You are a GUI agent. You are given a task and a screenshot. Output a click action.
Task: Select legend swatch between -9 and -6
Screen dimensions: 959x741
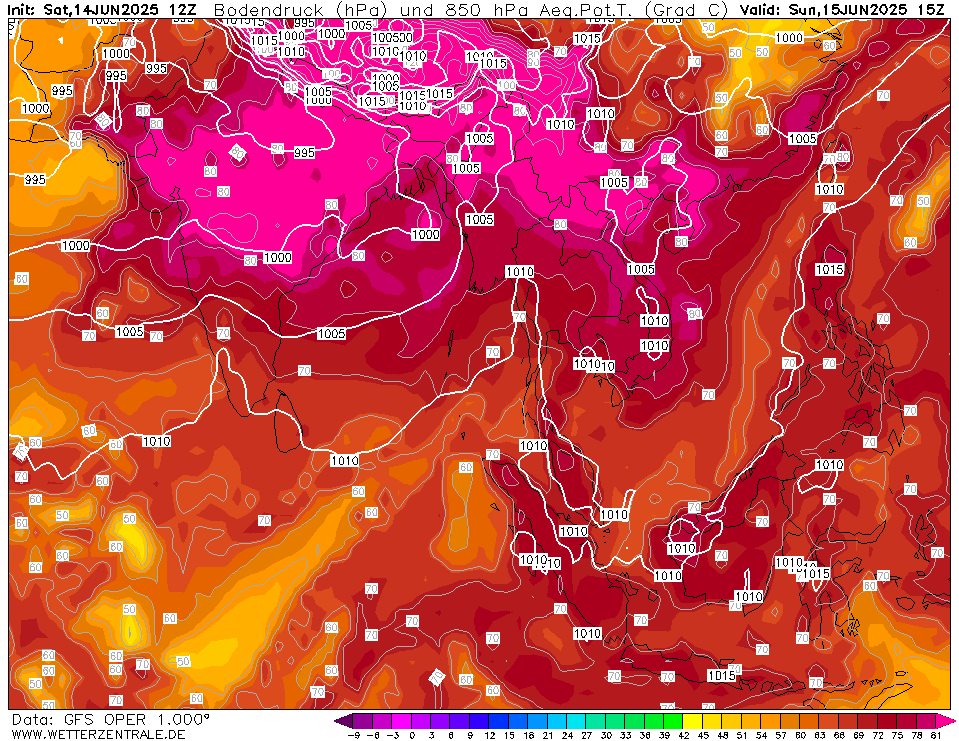click(x=363, y=721)
